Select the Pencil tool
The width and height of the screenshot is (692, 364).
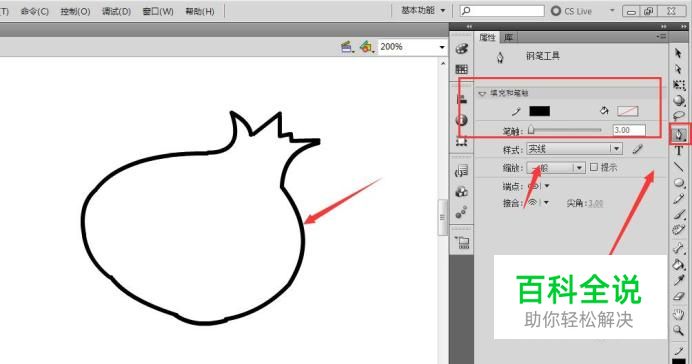[x=679, y=199]
